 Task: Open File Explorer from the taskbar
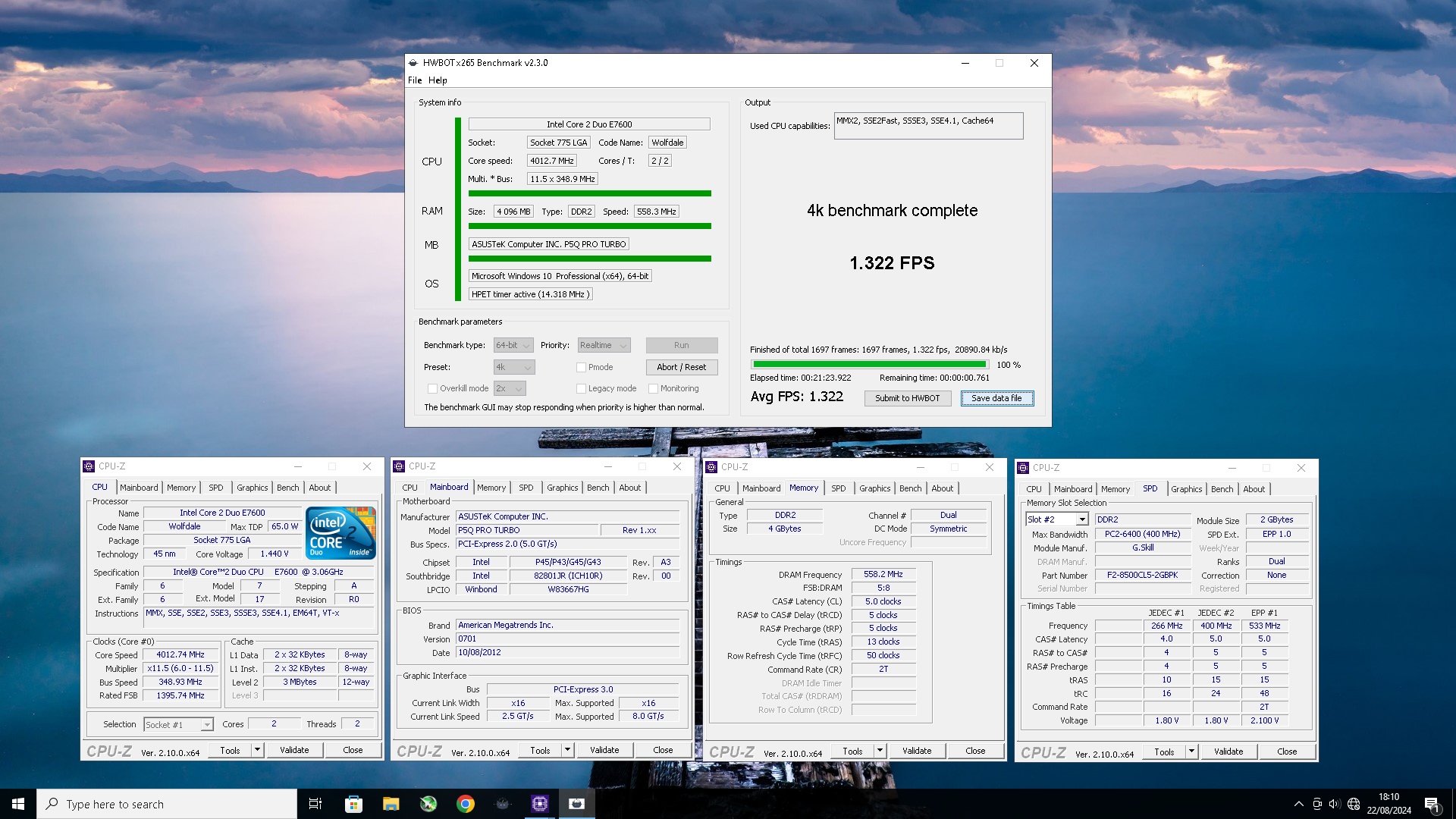click(x=391, y=804)
